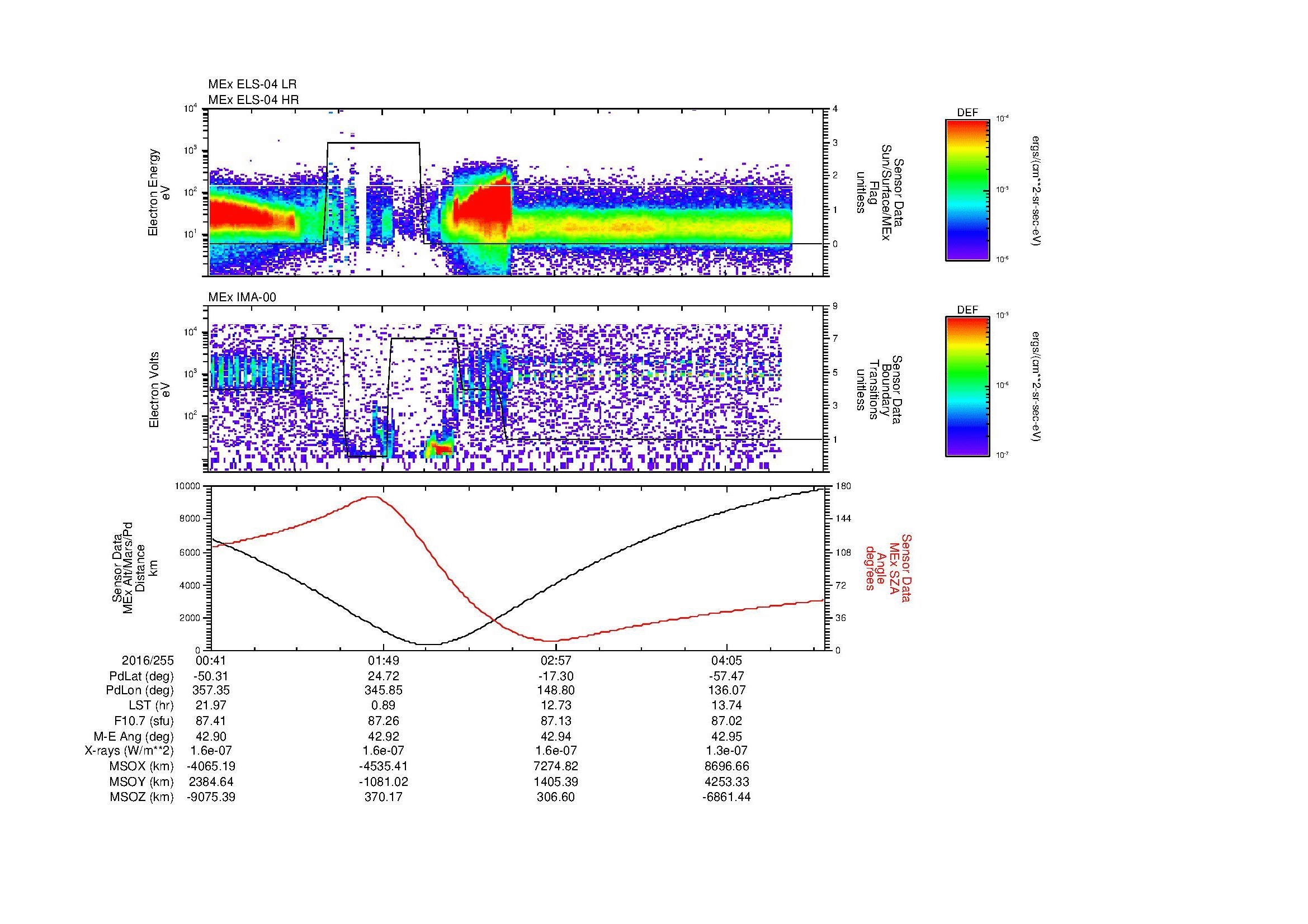This screenshot has height=924, width=1308.
Task: Click the LST (hr) row label
Action: (151, 705)
